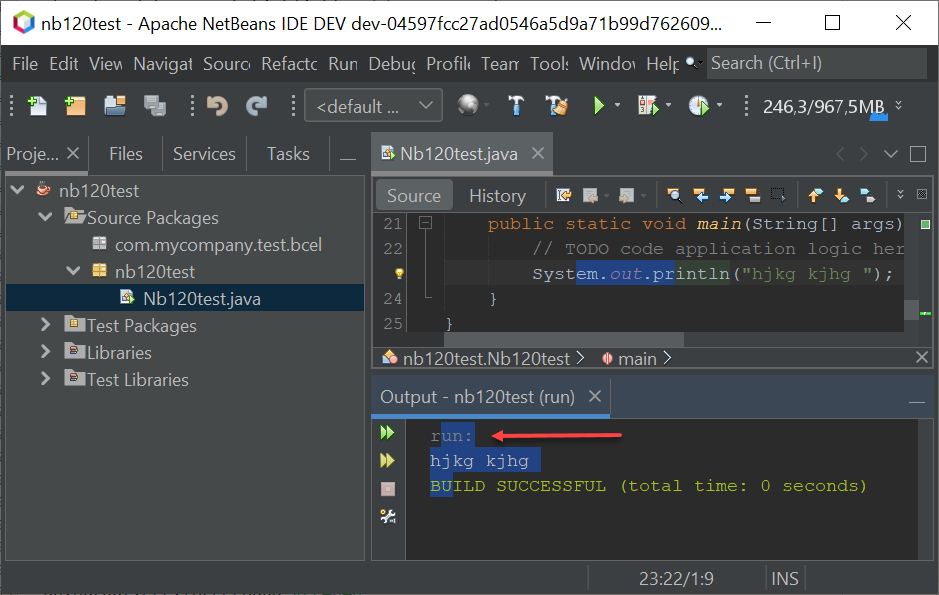939x595 pixels.
Task: Click the Re-run with different parameters yellow icon
Action: (387, 460)
